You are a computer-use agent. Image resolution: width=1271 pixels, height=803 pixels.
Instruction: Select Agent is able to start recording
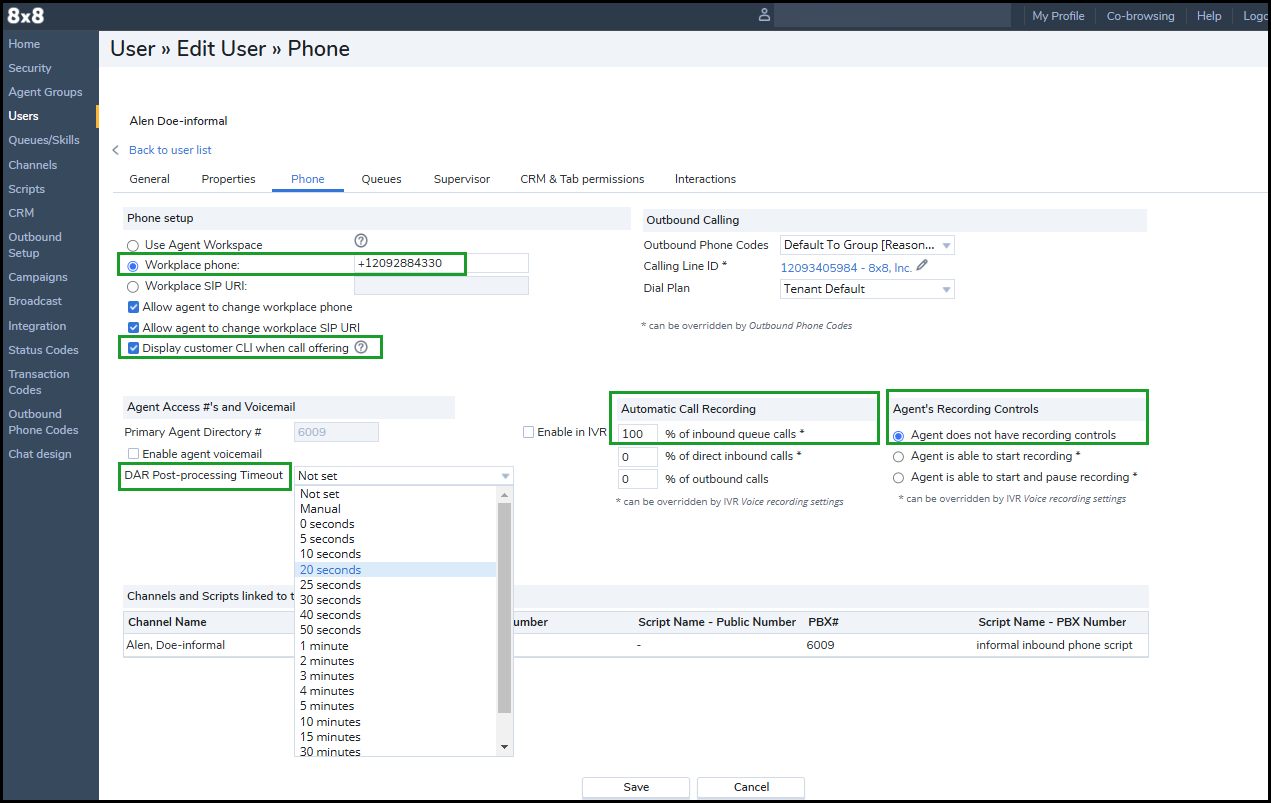tap(899, 456)
